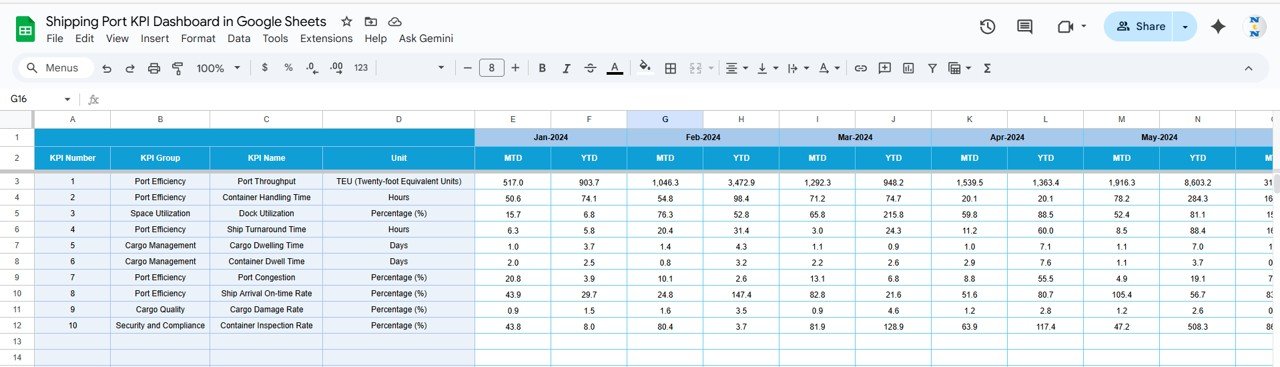Screen dimensions: 1280x367
Task: Open the borders tool
Action: point(671,68)
